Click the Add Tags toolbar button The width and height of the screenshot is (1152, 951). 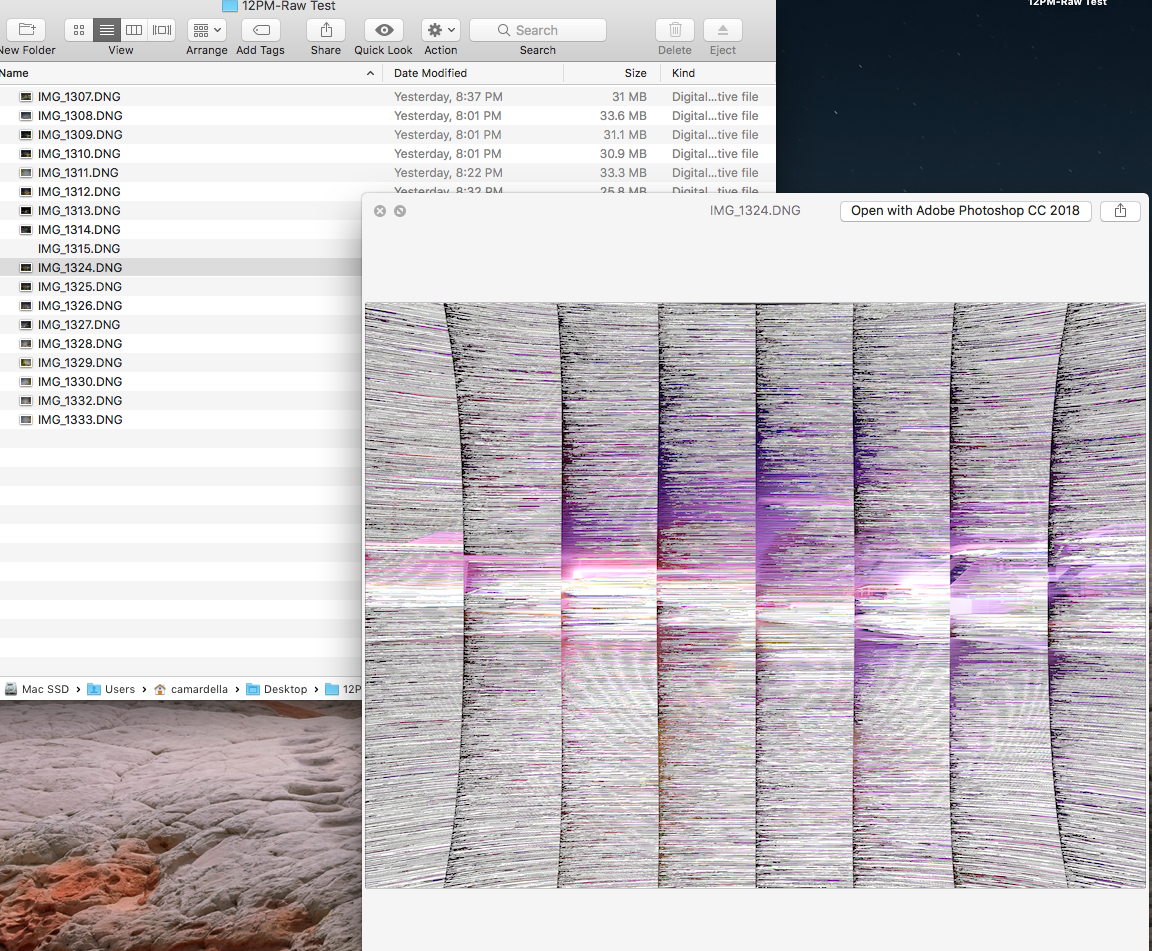point(261,30)
